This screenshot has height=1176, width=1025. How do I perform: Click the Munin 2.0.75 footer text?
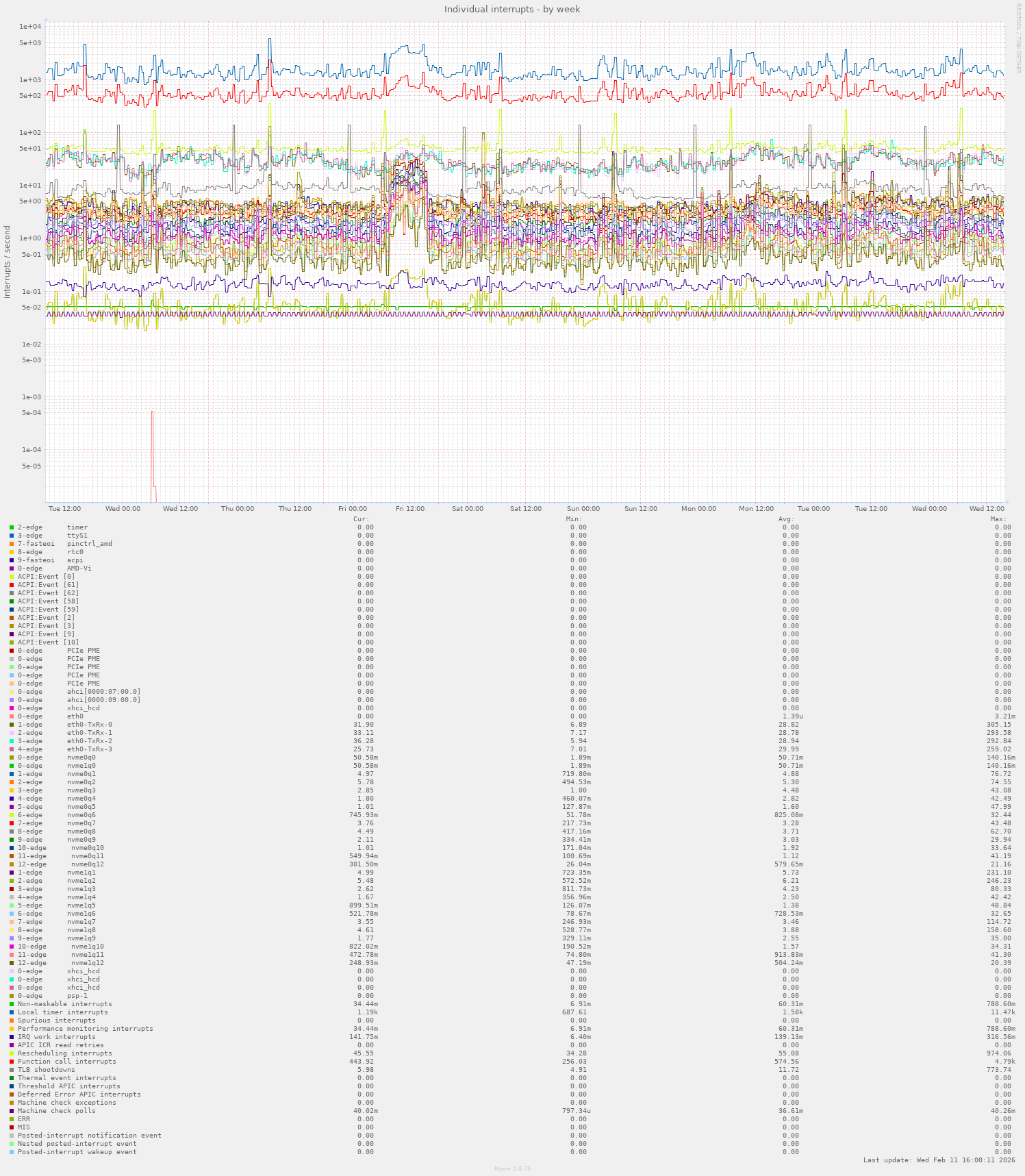(512, 1168)
